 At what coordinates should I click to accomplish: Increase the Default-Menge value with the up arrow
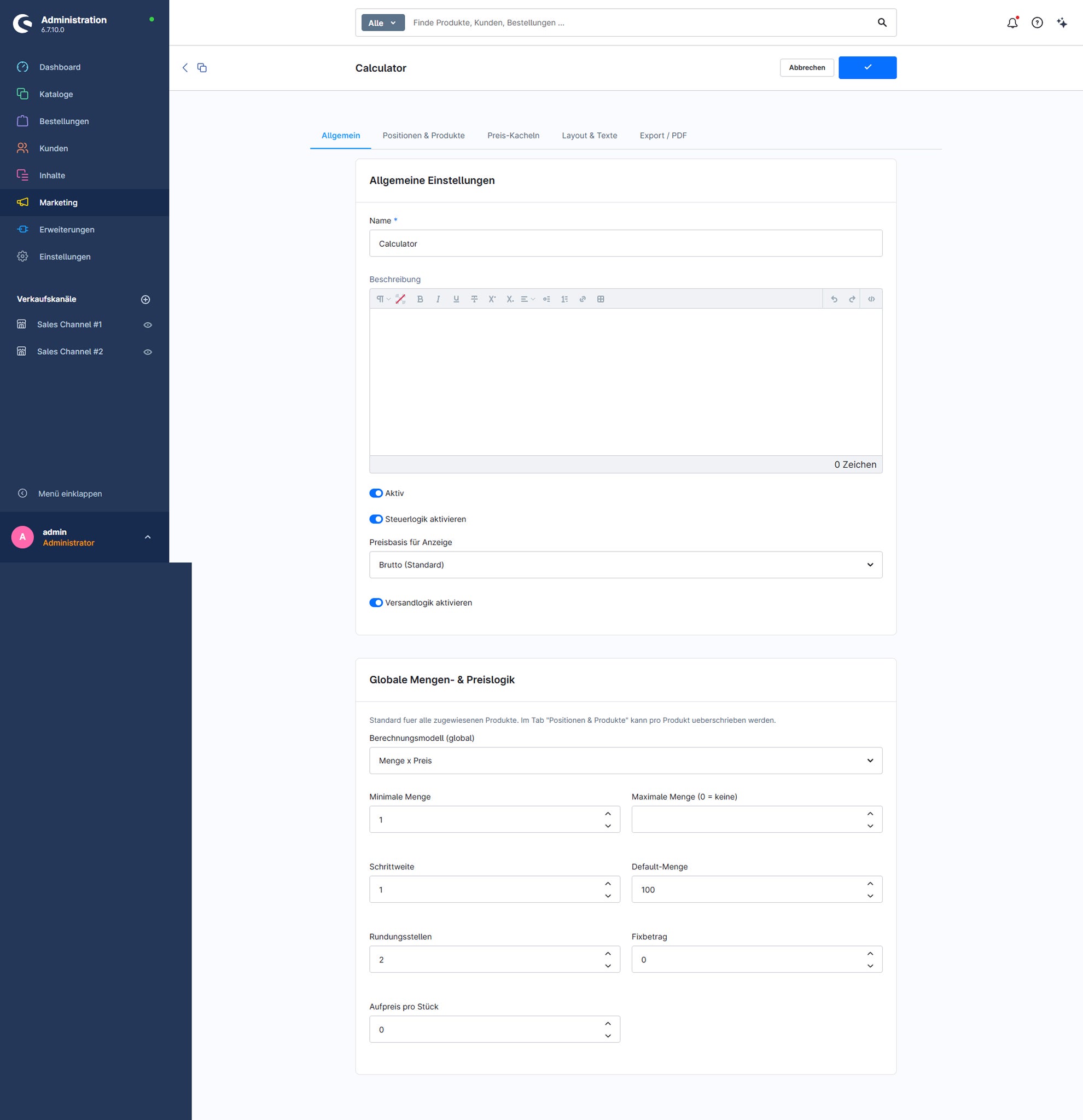[870, 884]
